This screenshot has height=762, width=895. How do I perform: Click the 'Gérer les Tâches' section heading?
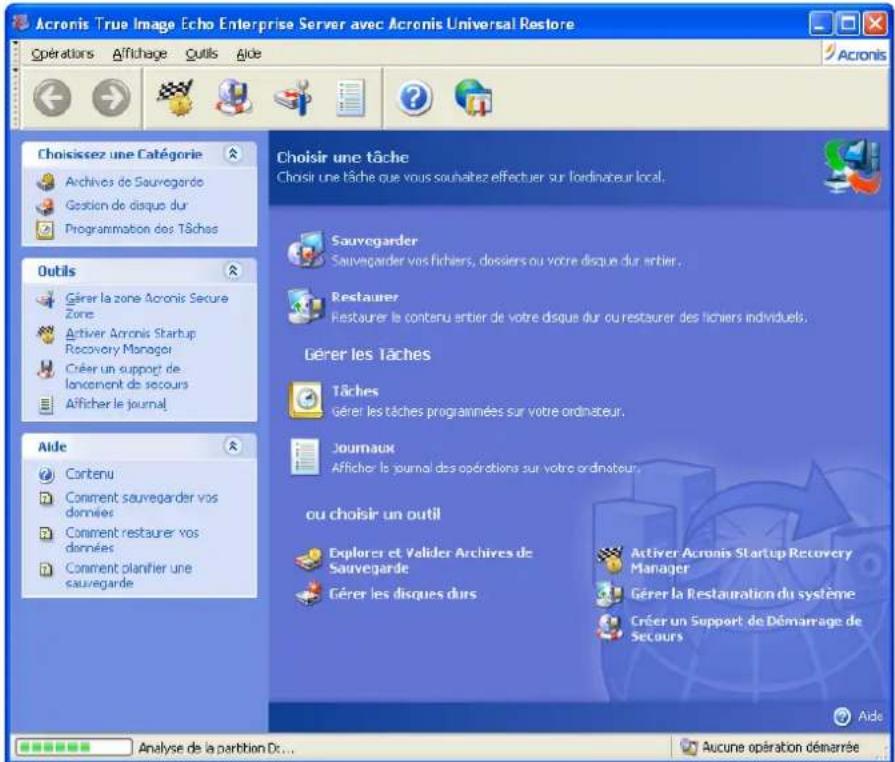(368, 354)
